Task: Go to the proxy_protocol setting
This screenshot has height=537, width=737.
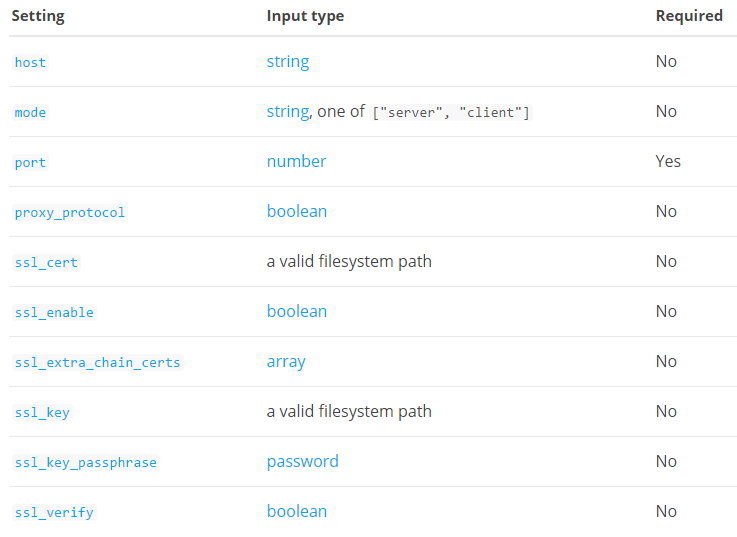Action: pos(70,212)
